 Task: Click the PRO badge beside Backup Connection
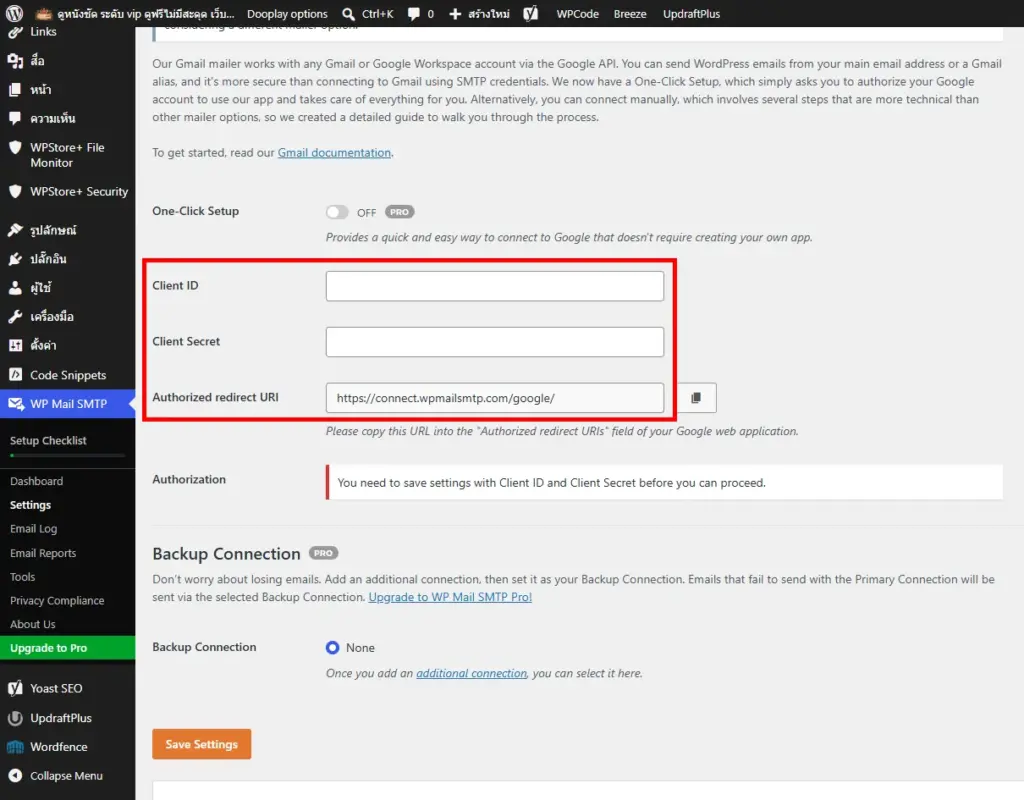[x=323, y=553]
